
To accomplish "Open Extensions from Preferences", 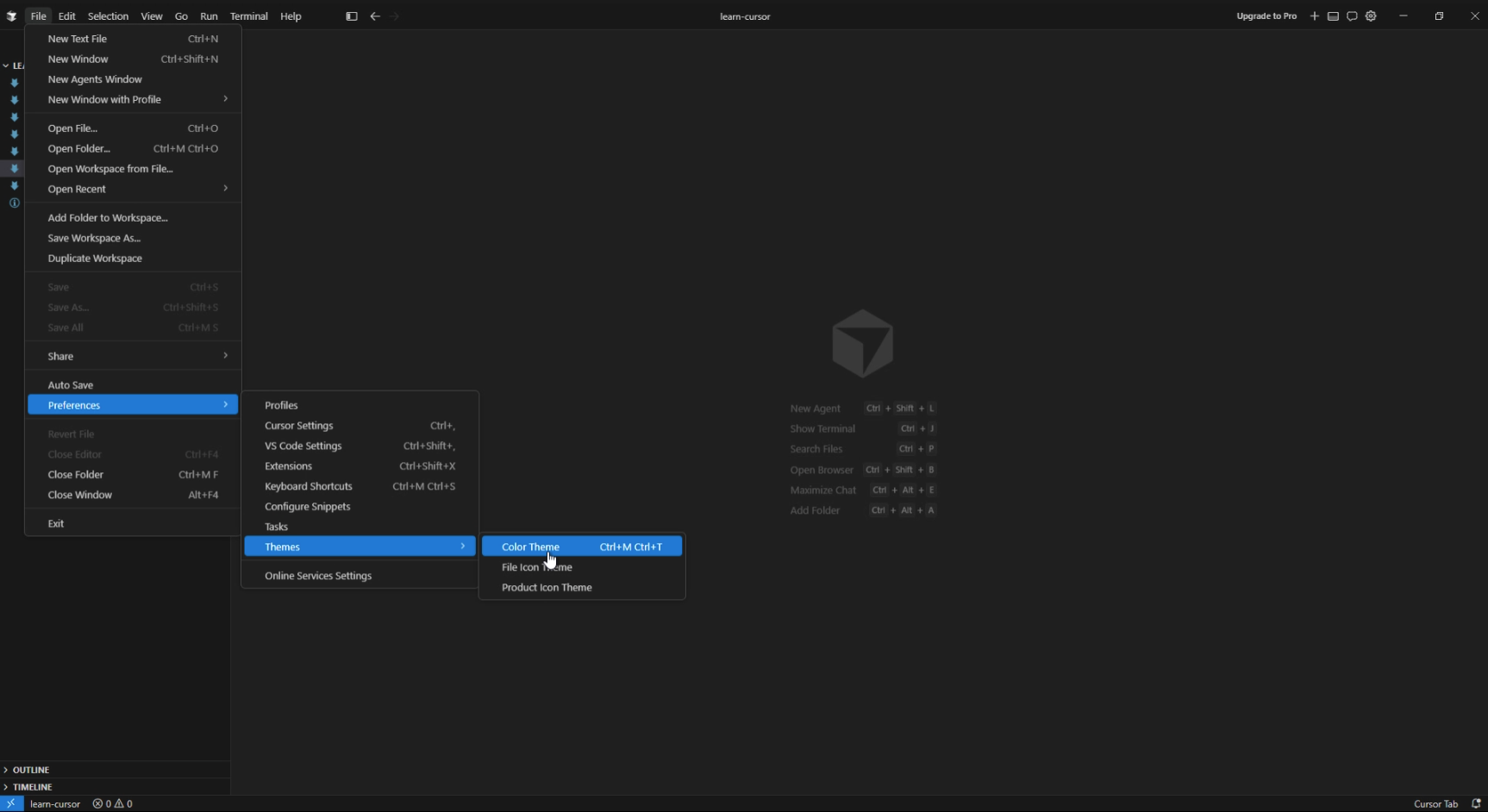I will coord(359,466).
